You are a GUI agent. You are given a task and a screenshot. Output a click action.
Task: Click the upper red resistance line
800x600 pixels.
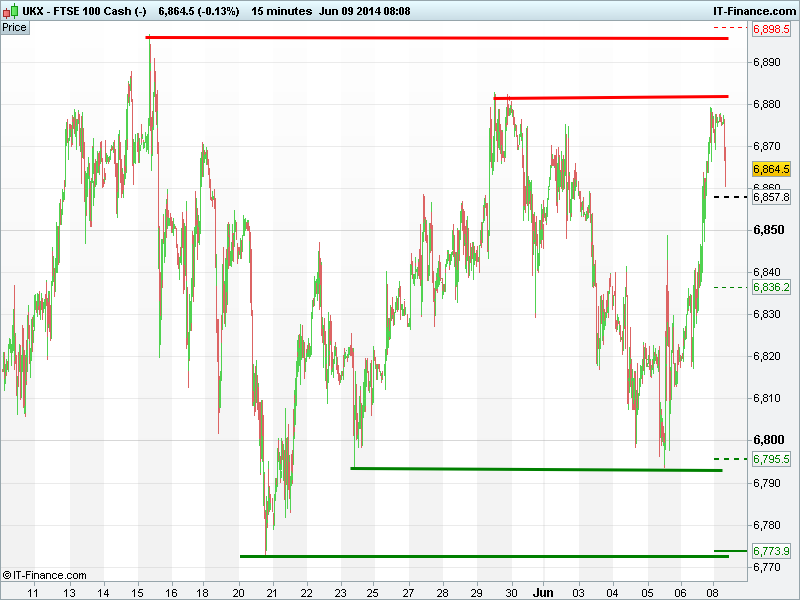pyautogui.click(x=437, y=38)
